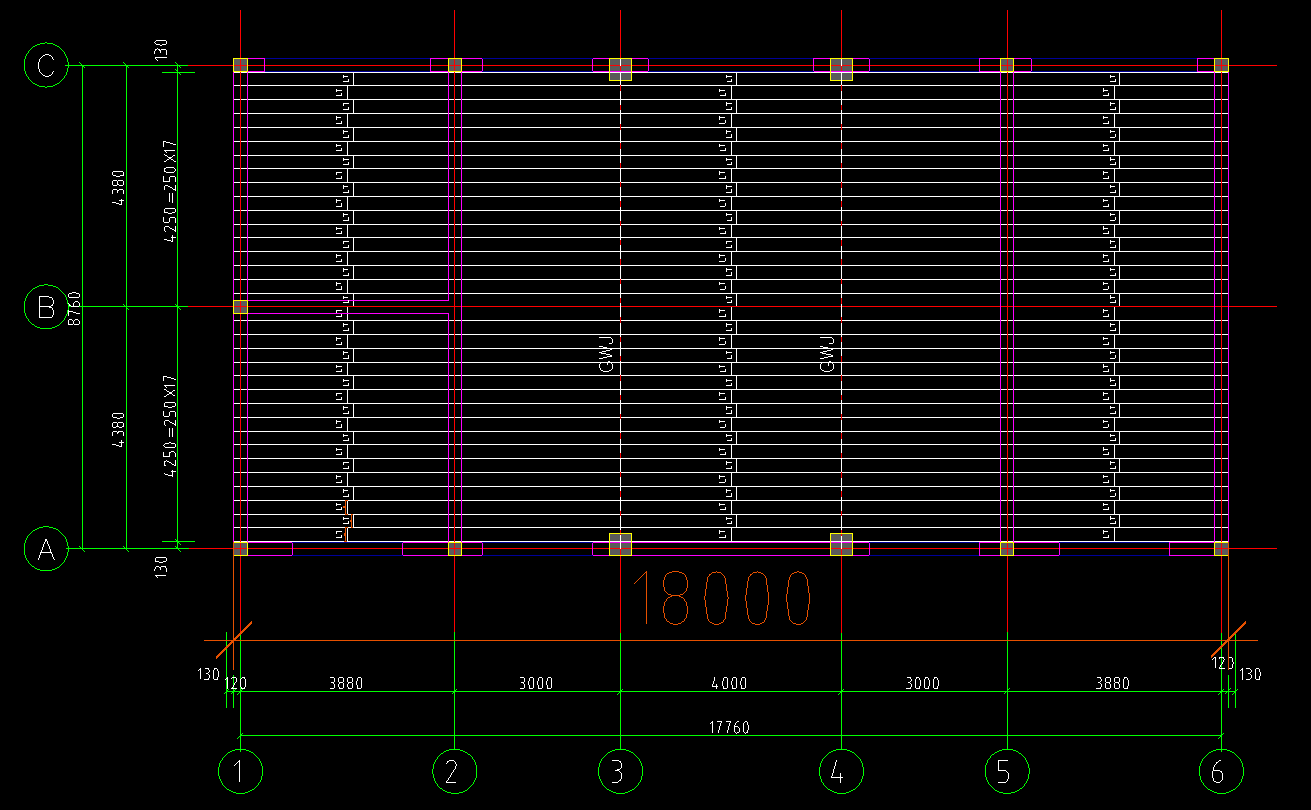Click the 3000 dimension between axes 2 and 3
Image resolution: width=1311 pixels, height=810 pixels.
coord(535,684)
